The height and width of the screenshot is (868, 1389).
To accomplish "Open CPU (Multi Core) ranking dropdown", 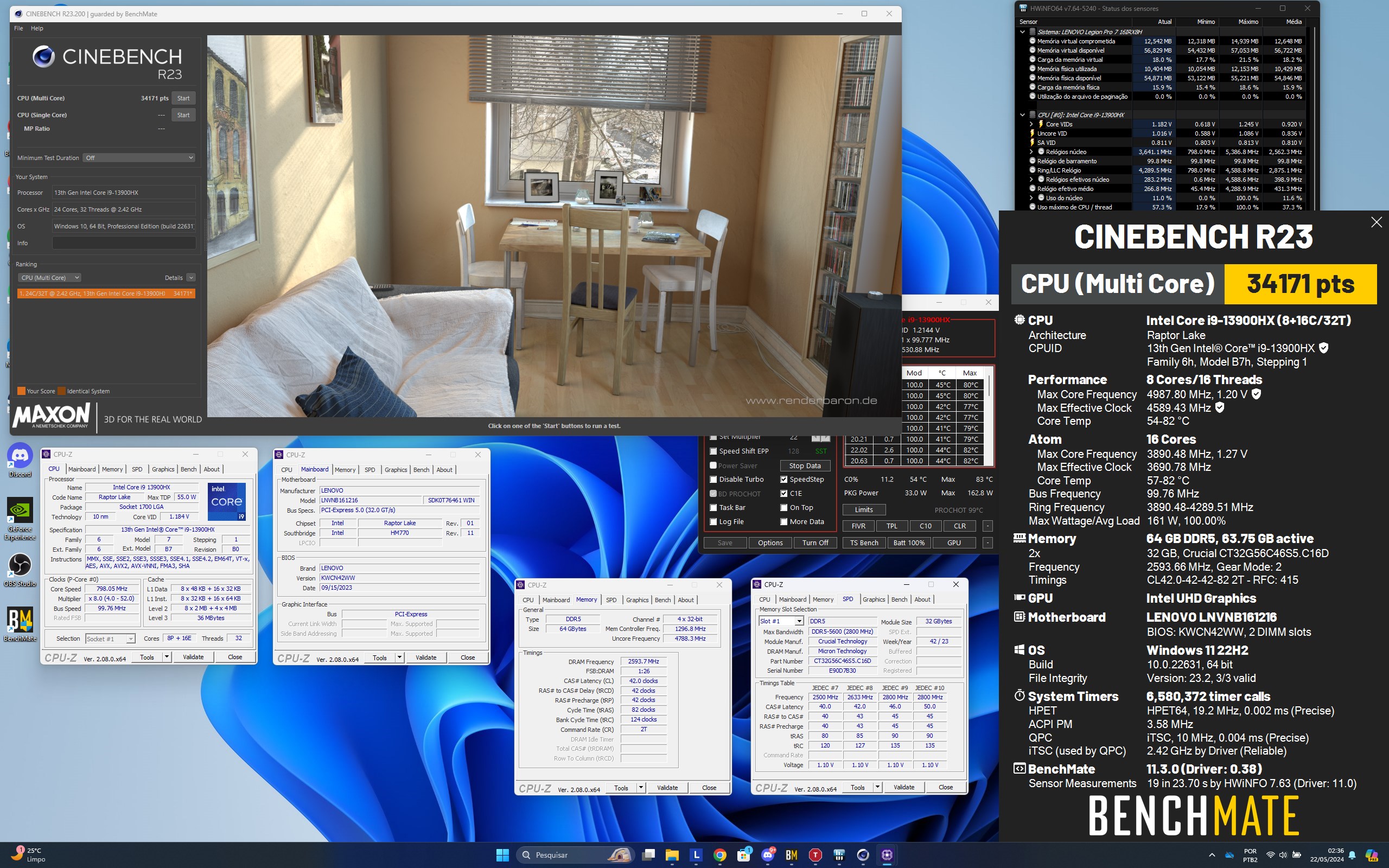I will click(x=50, y=278).
